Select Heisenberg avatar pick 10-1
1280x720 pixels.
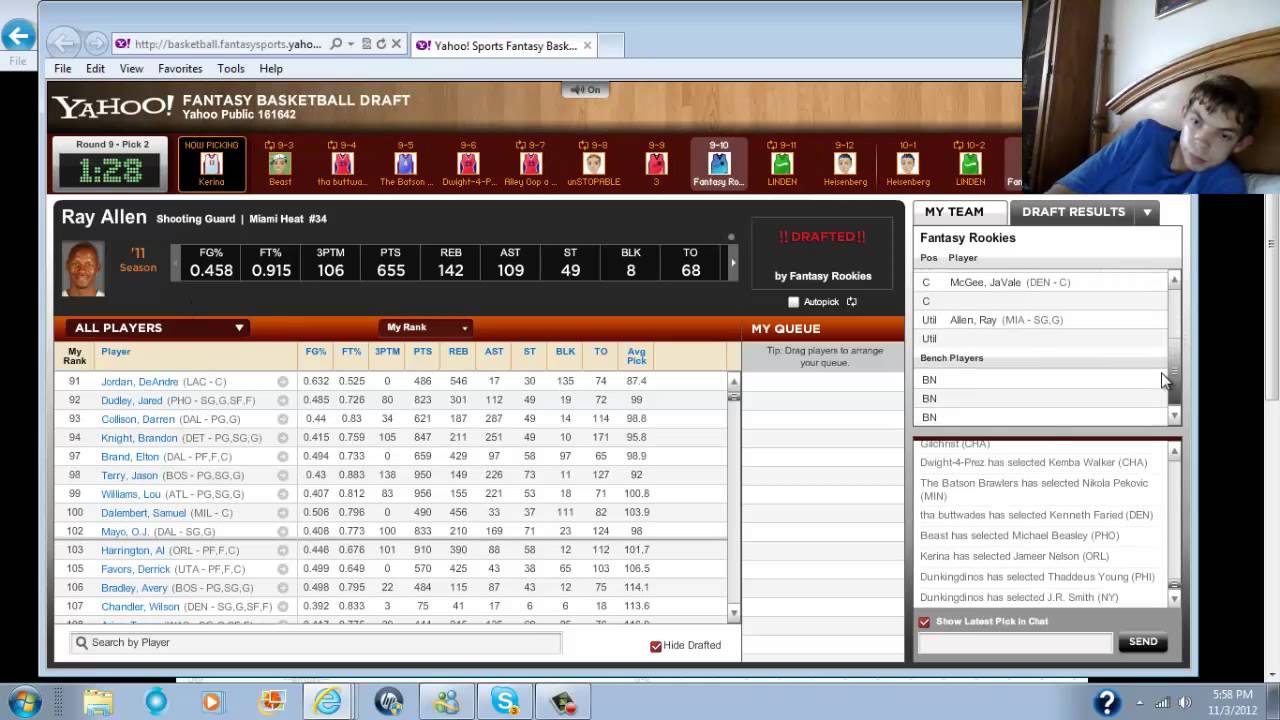907,163
